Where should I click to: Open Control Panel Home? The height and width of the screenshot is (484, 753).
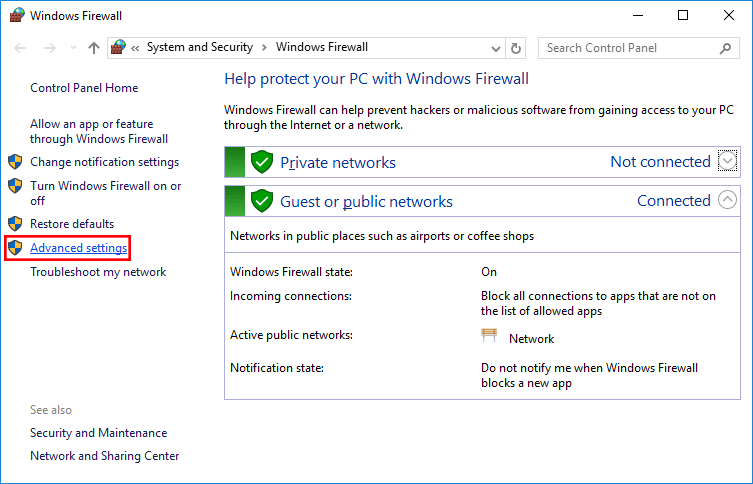click(84, 88)
